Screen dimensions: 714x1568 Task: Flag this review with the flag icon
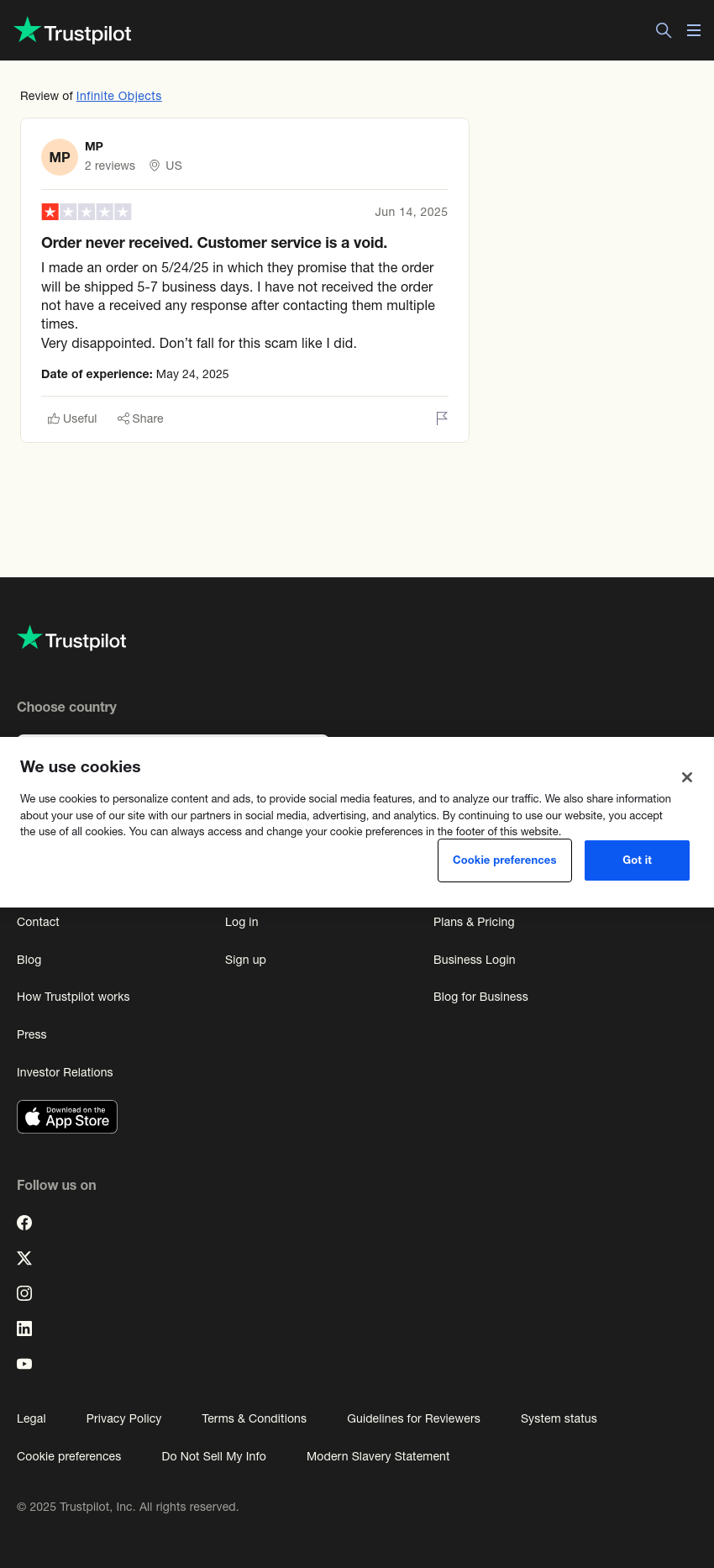[442, 418]
